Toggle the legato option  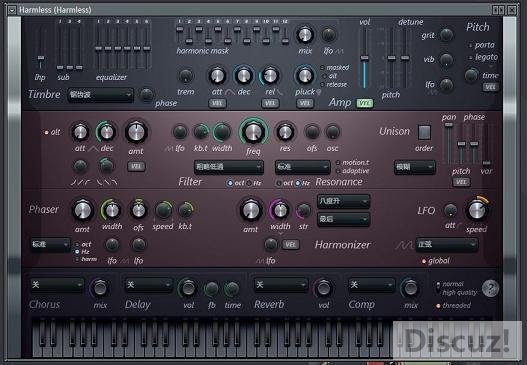[470, 58]
